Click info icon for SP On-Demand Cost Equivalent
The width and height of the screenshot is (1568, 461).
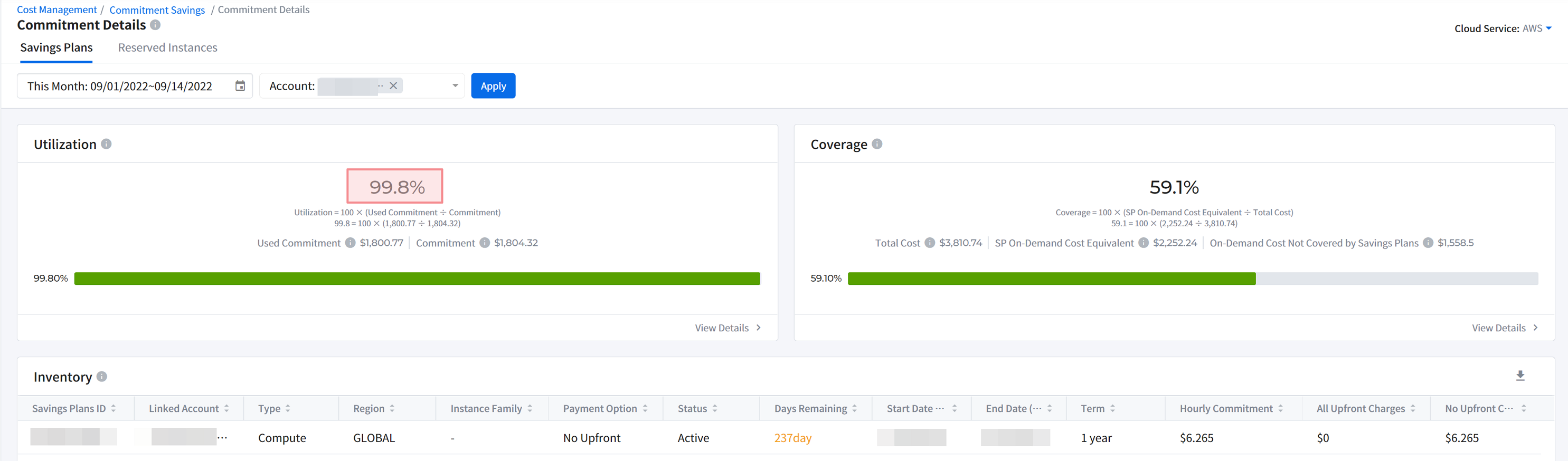[x=1143, y=243]
